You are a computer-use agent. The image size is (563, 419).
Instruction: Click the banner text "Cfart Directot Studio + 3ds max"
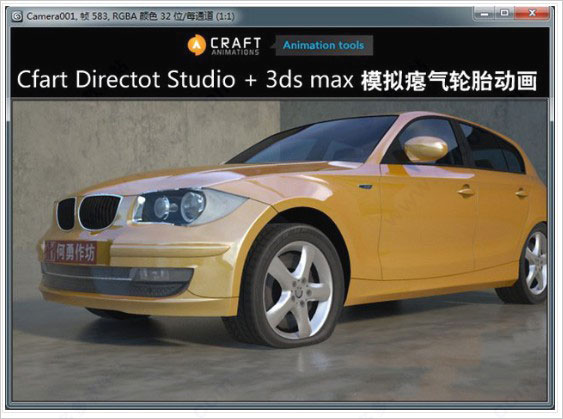click(x=185, y=79)
